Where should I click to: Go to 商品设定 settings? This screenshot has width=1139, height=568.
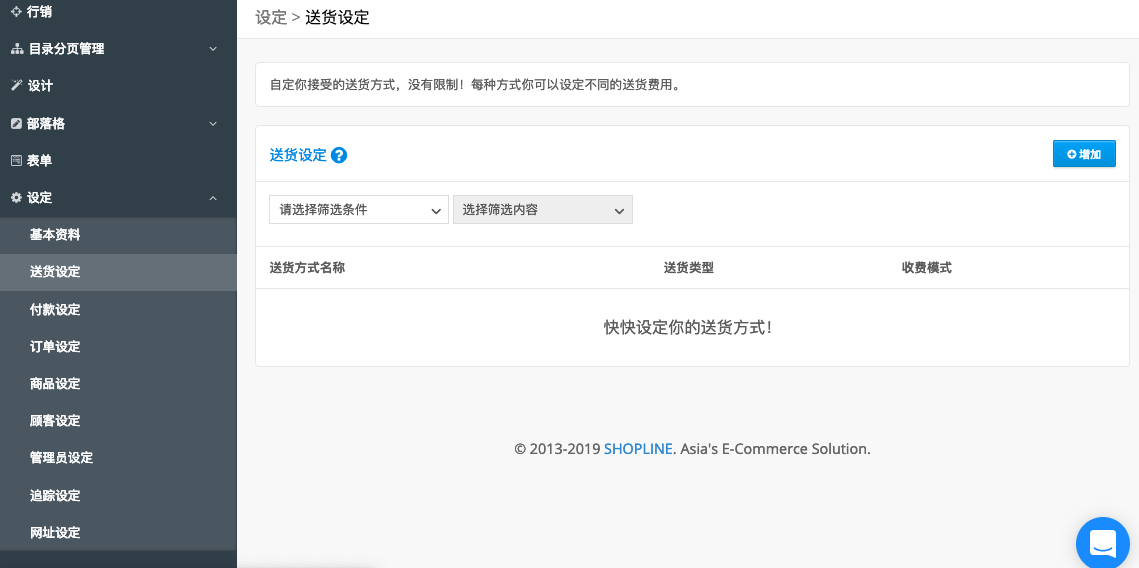pyautogui.click(x=118, y=384)
